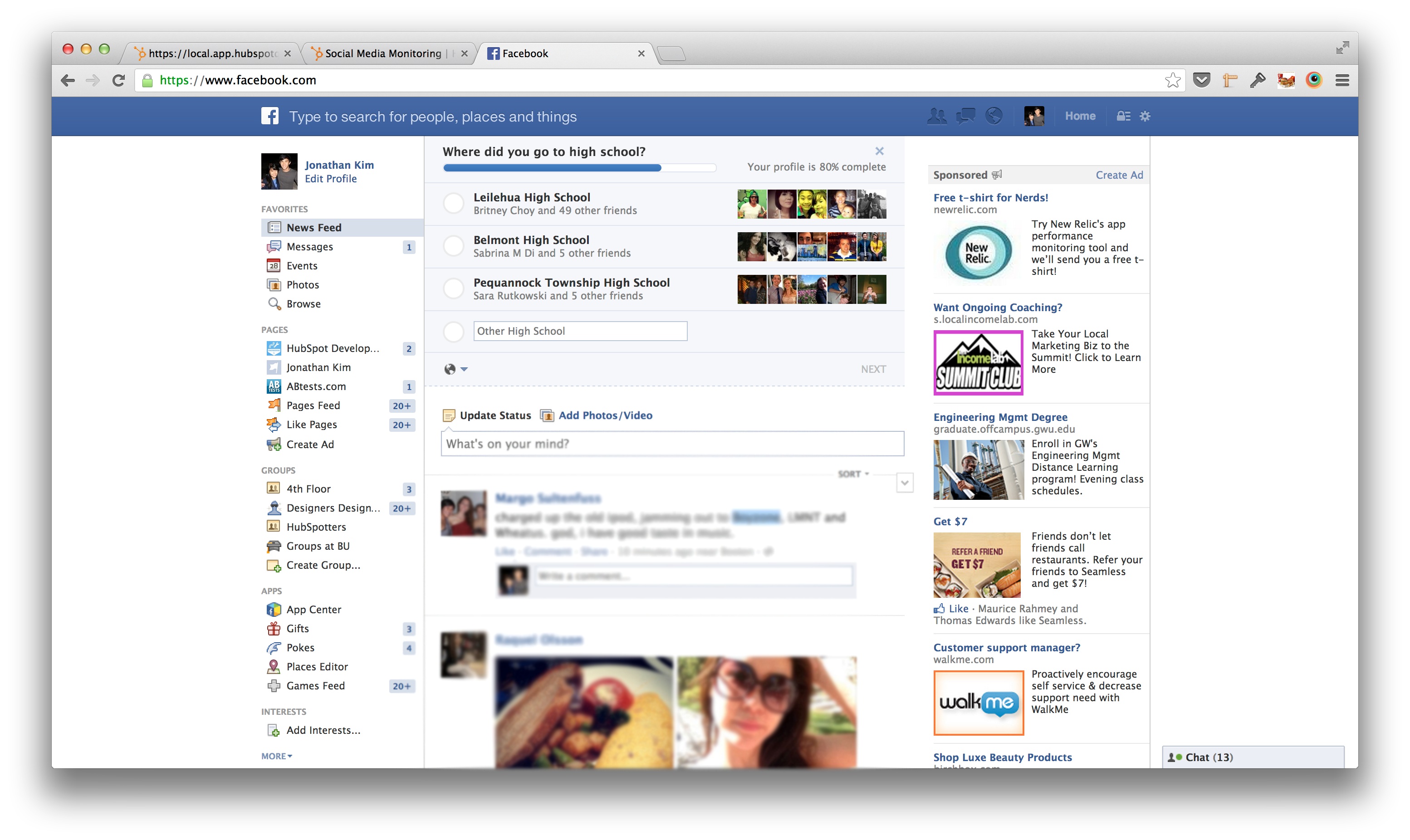The image size is (1410, 840).
Task: Expand the MORE dropdown in sidebar
Action: (x=277, y=756)
